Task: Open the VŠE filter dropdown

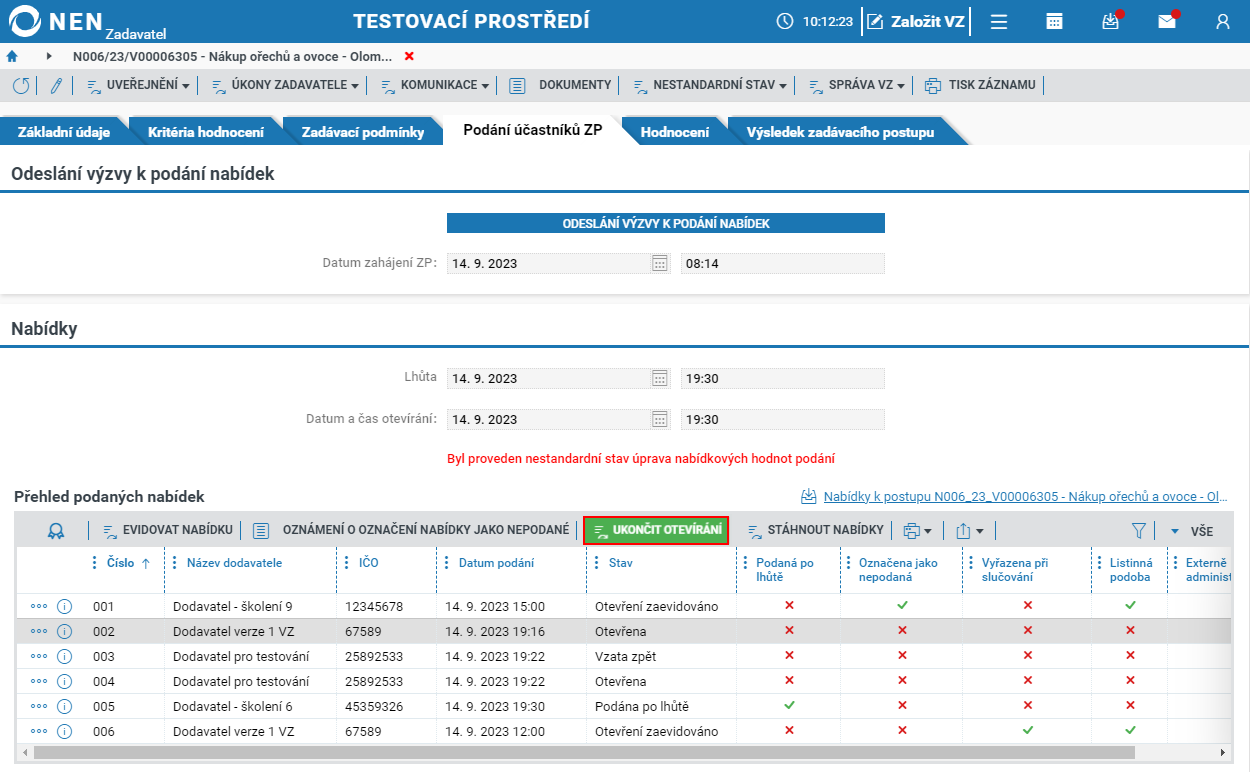Action: (x=1192, y=530)
